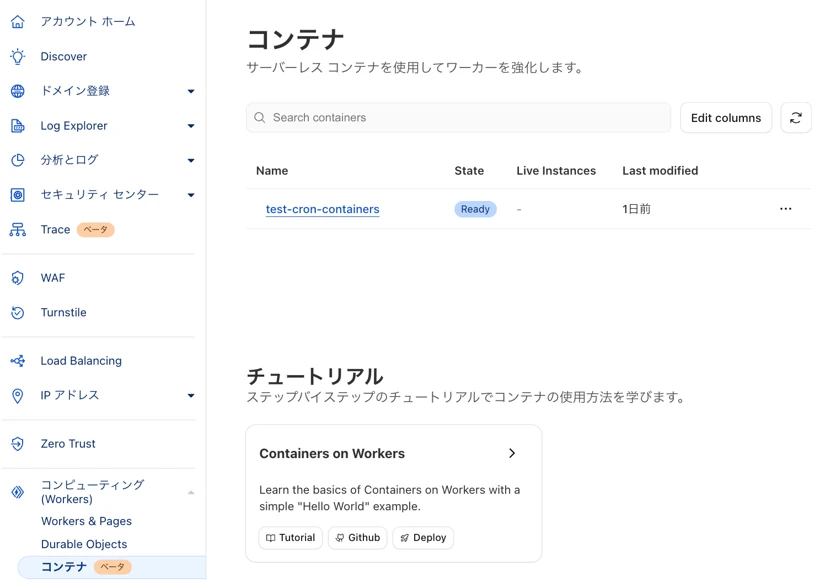Open Durable Objects menu item
836x580 pixels.
click(x=84, y=544)
